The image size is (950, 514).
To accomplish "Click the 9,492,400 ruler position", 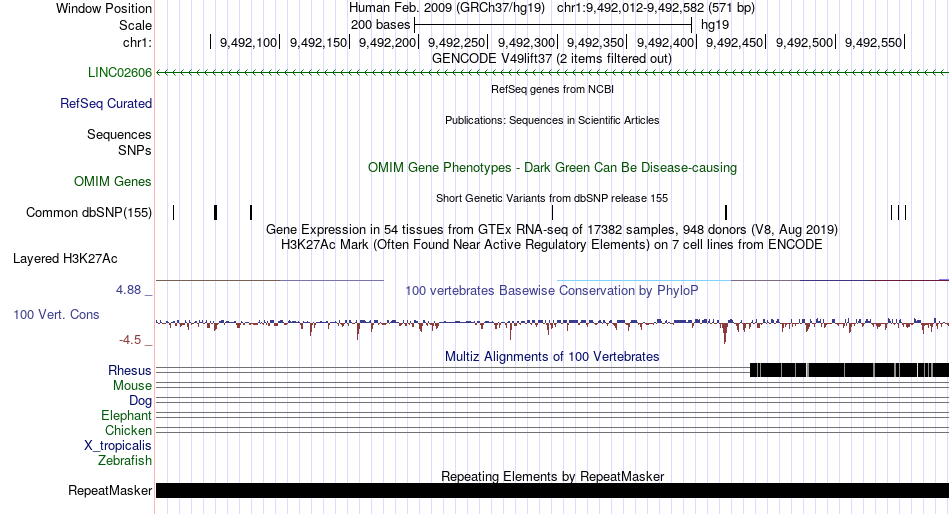I will (x=665, y=42).
